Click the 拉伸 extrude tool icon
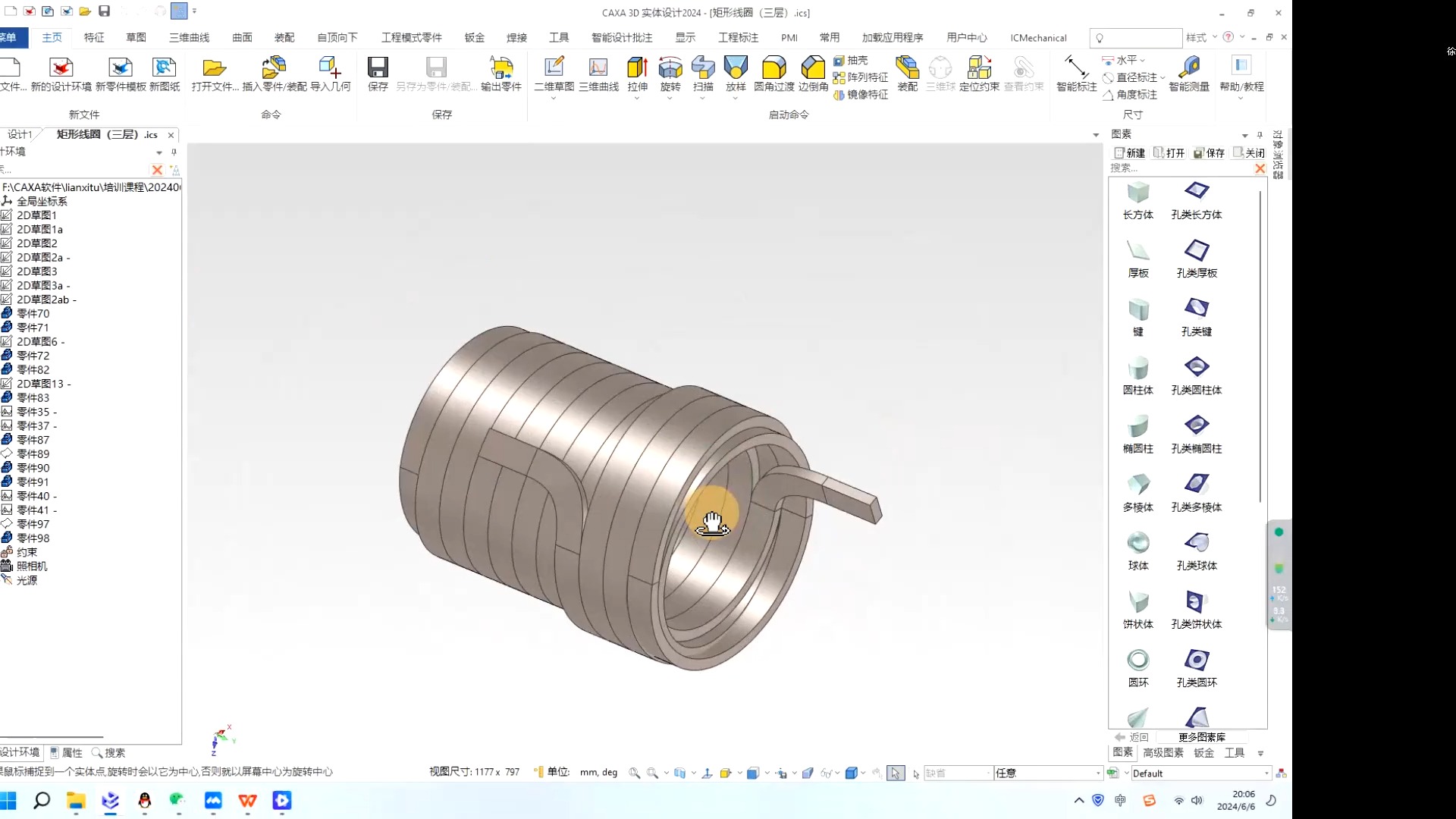This screenshot has width=1456, height=819. pos(637,69)
